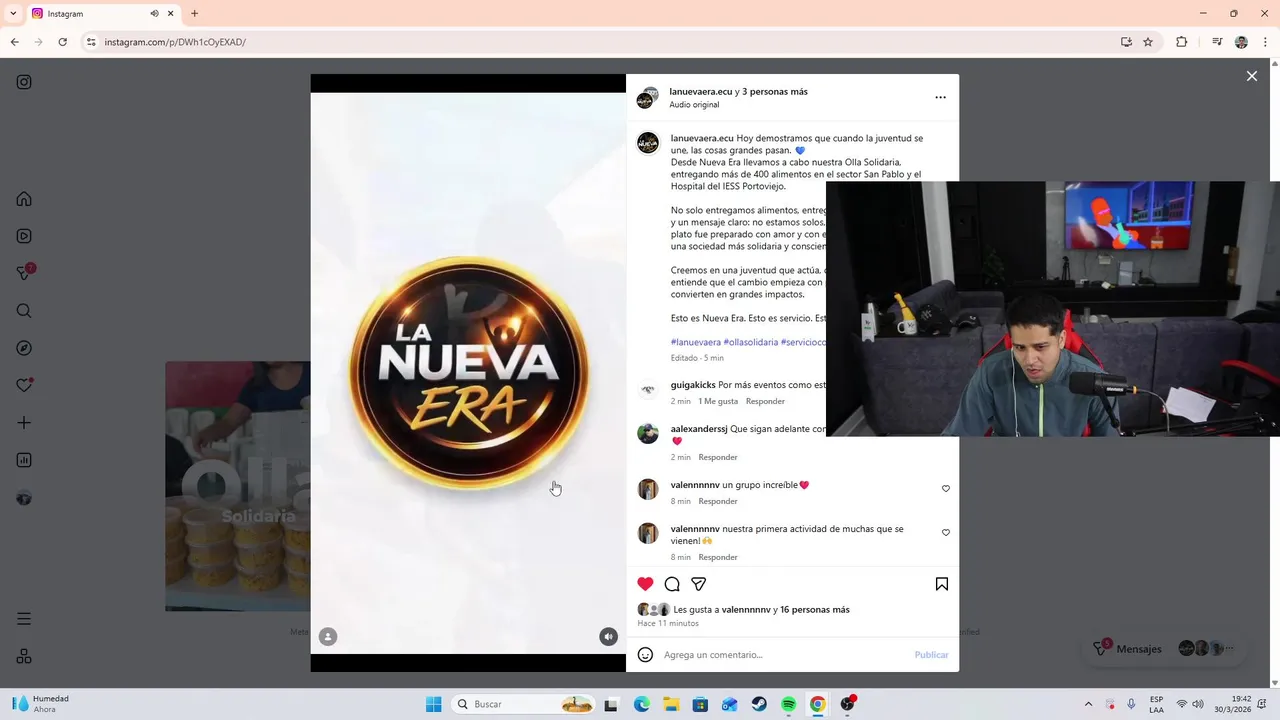Click the 'Agrega un comentario' field
The height and width of the screenshot is (720, 1280).
coord(785,655)
